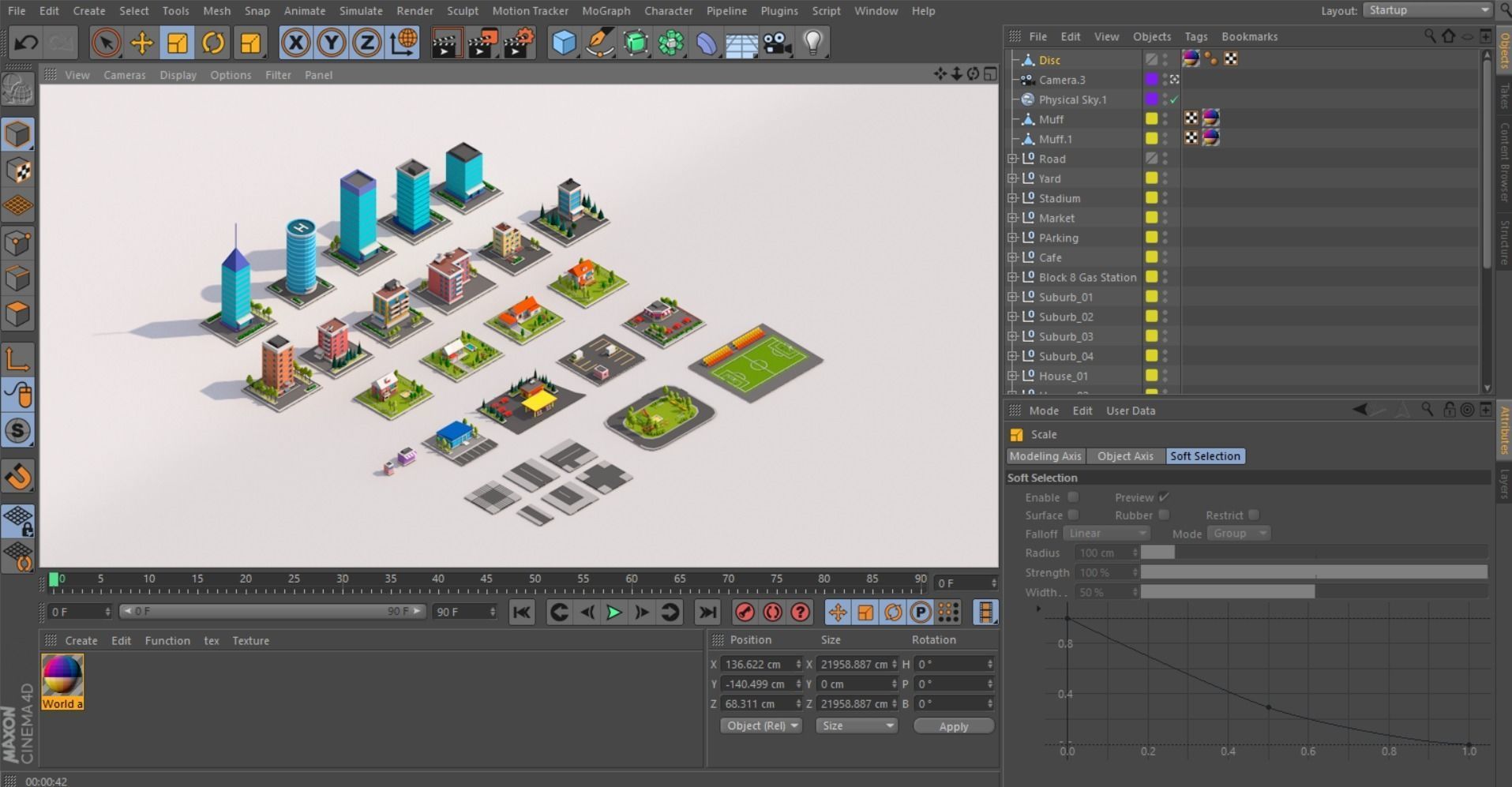The height and width of the screenshot is (787, 1512).
Task: Toggle the Preview checkbox
Action: [x=1164, y=497]
